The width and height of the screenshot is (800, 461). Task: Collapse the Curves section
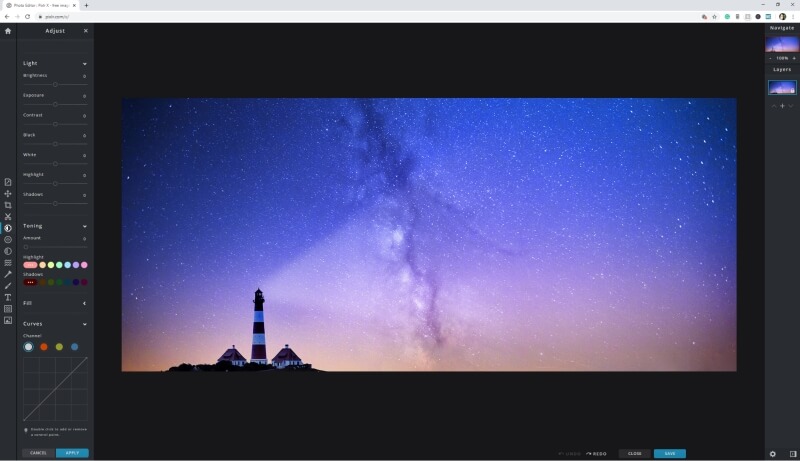coord(85,324)
